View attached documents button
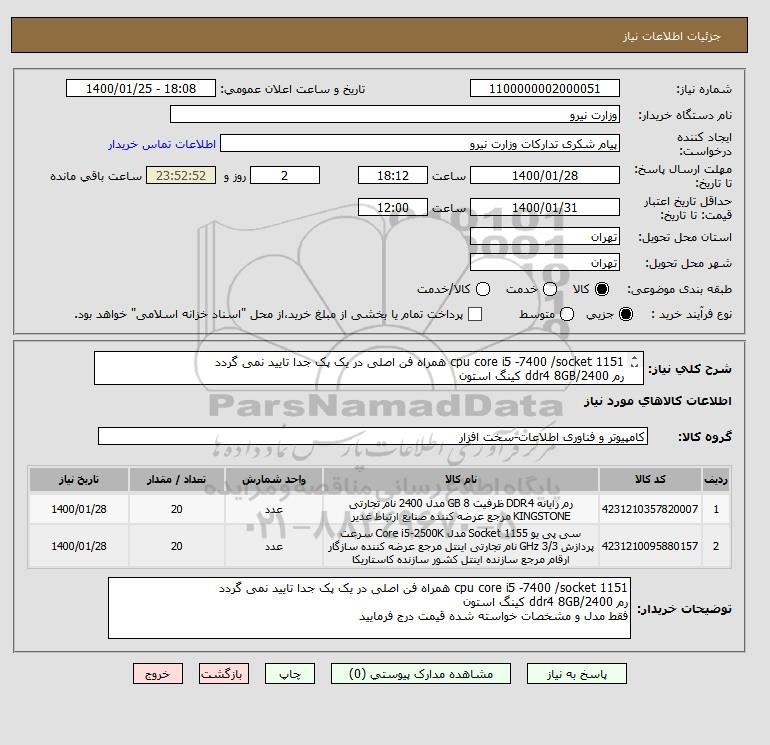Viewport: 770px width, 745px height. (421, 674)
